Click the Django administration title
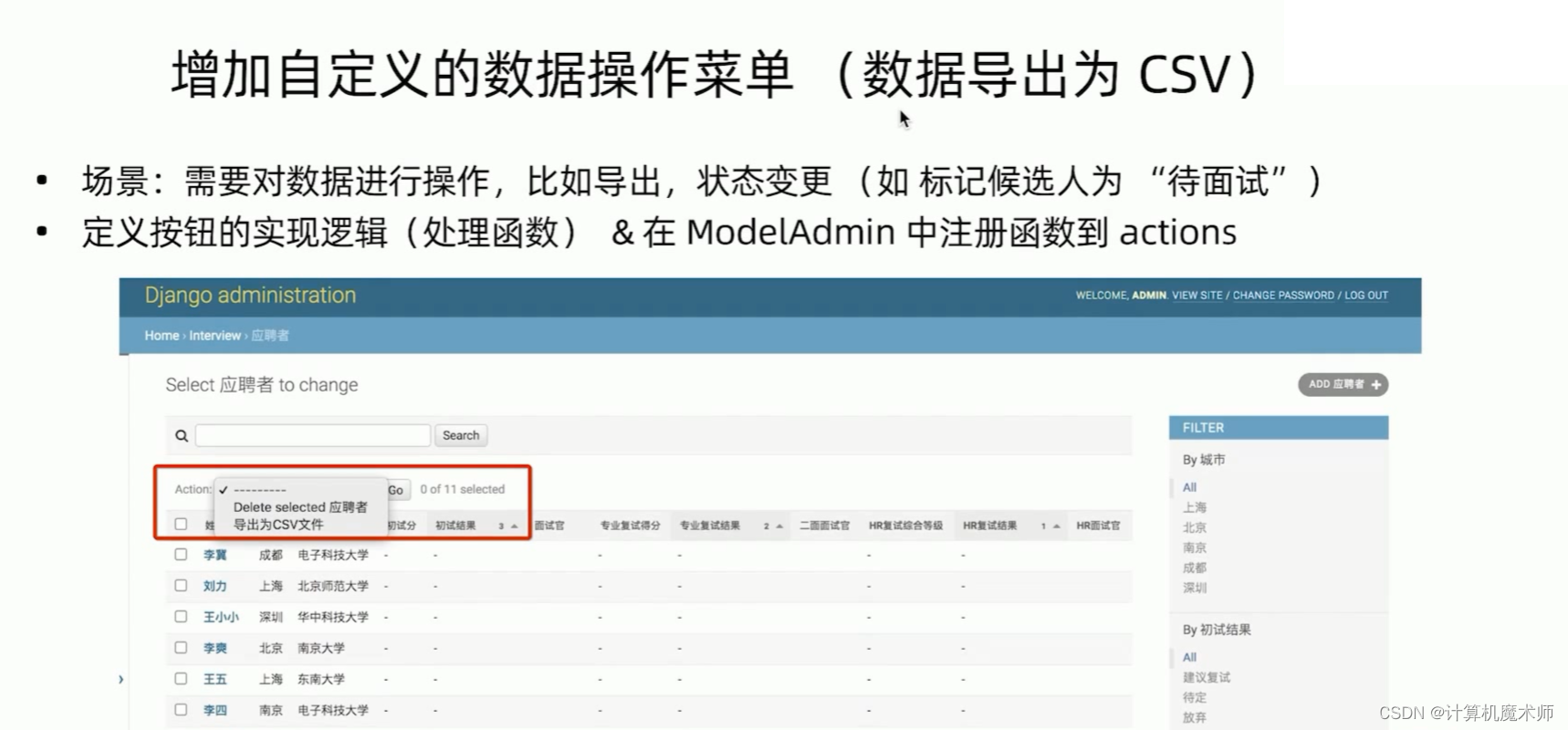Image resolution: width=1568 pixels, height=730 pixels. 250,296
